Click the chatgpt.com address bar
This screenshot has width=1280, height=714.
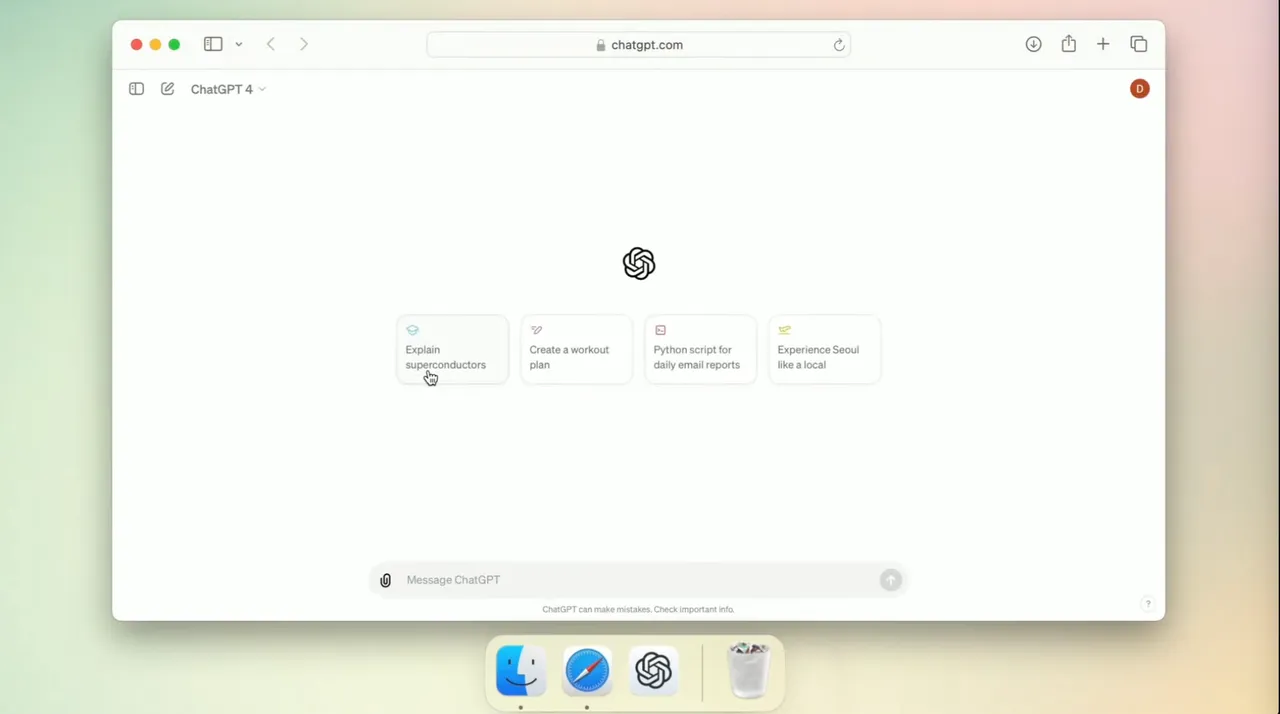[x=639, y=45]
